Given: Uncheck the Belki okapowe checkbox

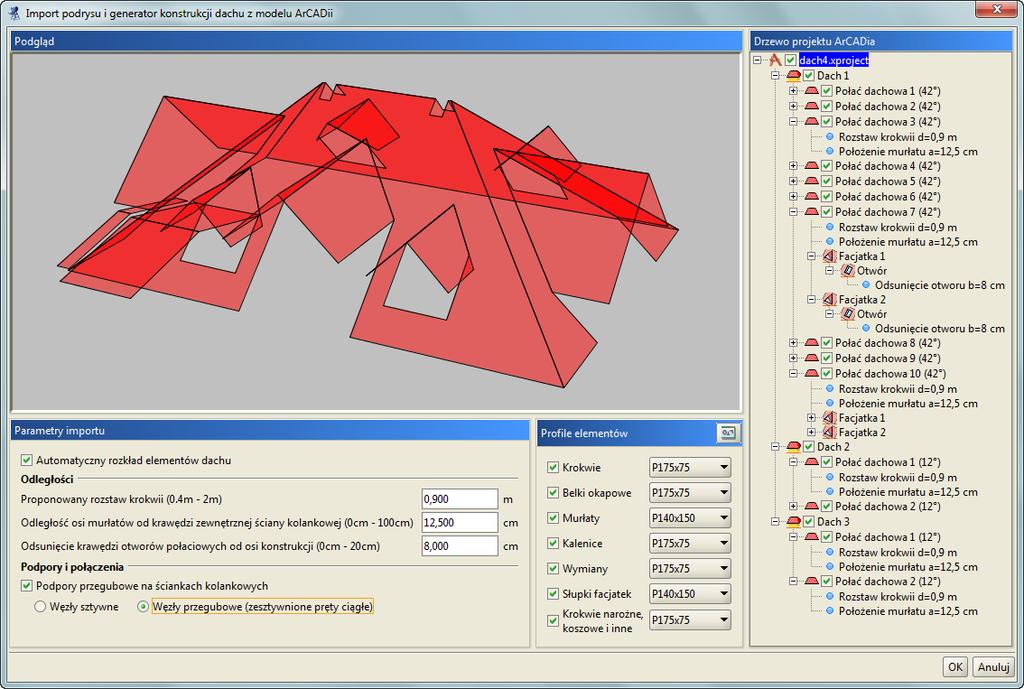Looking at the screenshot, I should [553, 493].
